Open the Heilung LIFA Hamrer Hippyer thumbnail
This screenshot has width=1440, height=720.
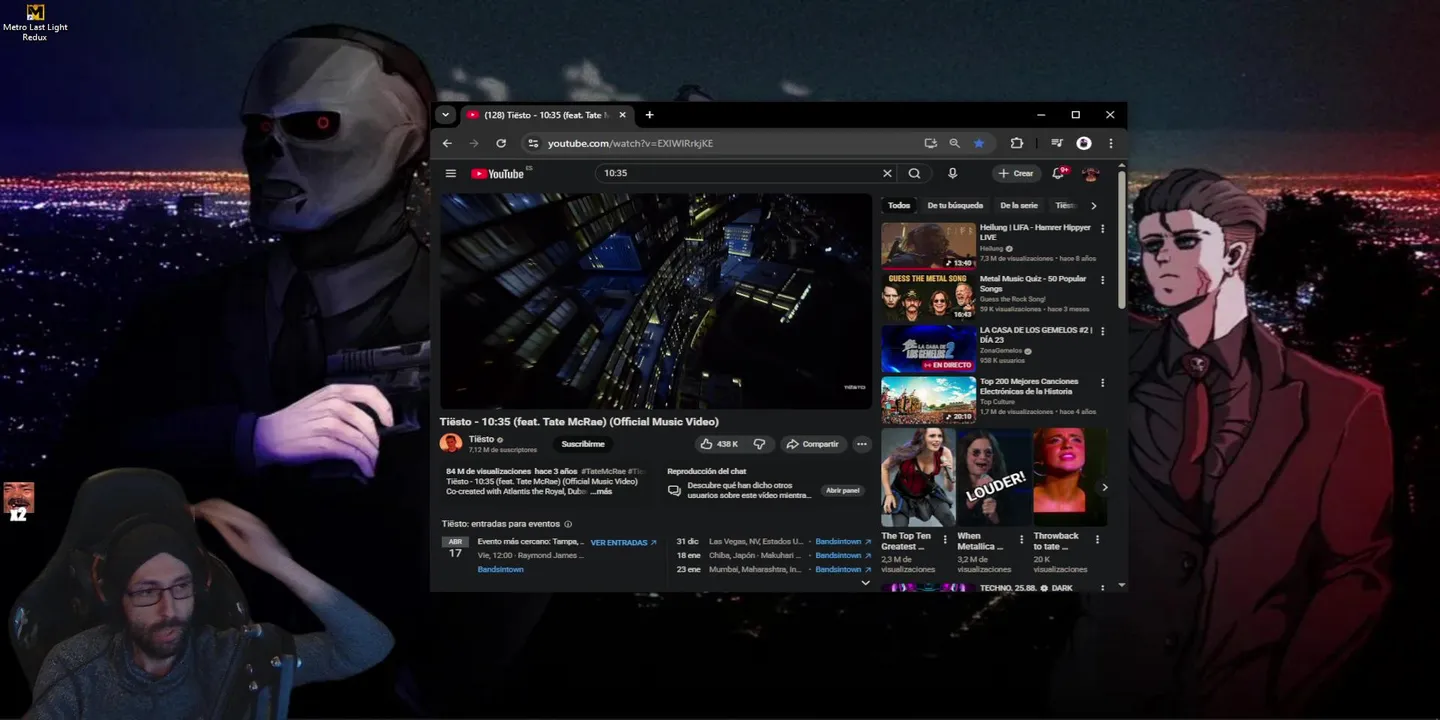[928, 246]
